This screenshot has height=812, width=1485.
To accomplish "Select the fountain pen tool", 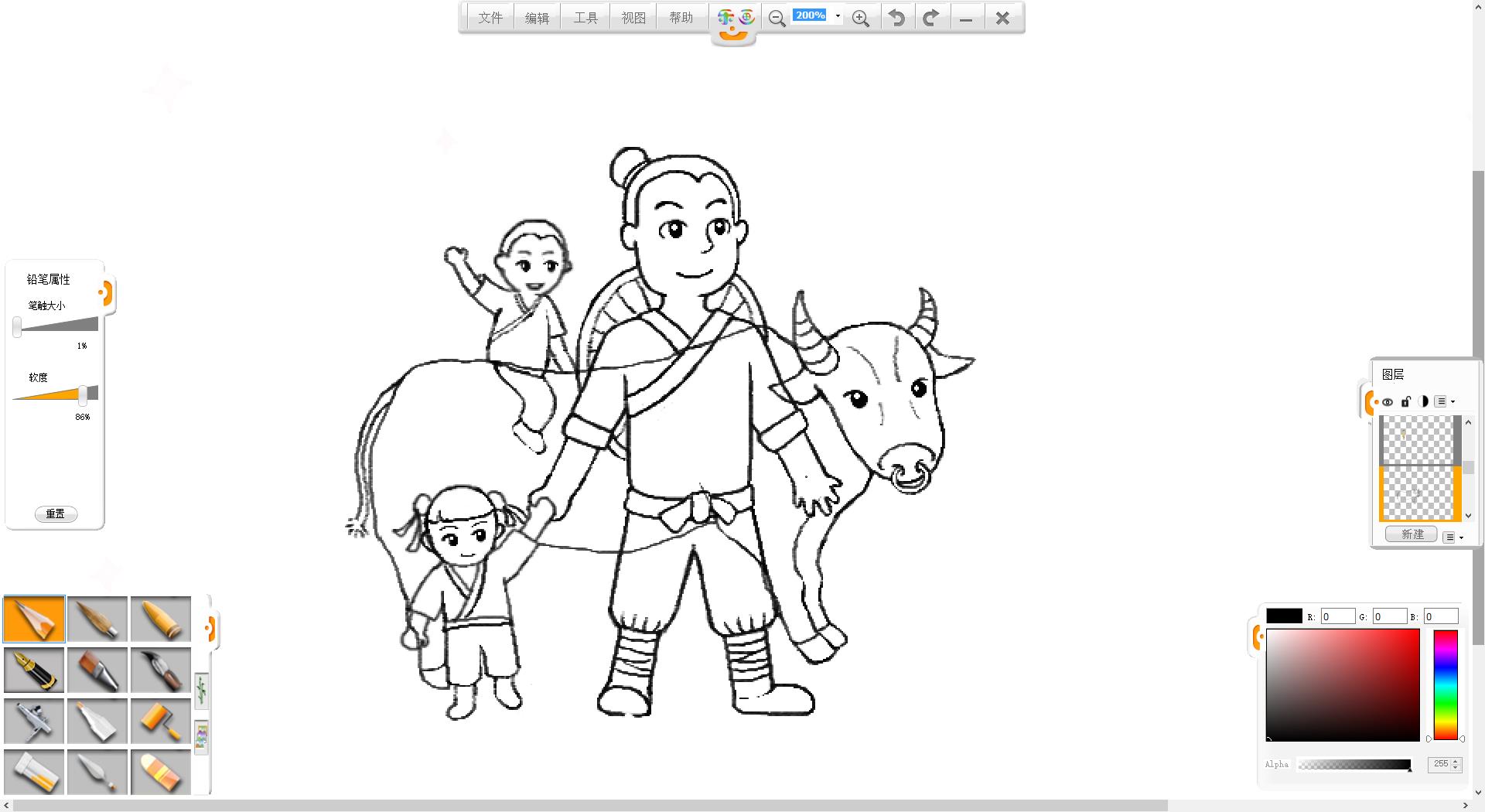I will 34,670.
